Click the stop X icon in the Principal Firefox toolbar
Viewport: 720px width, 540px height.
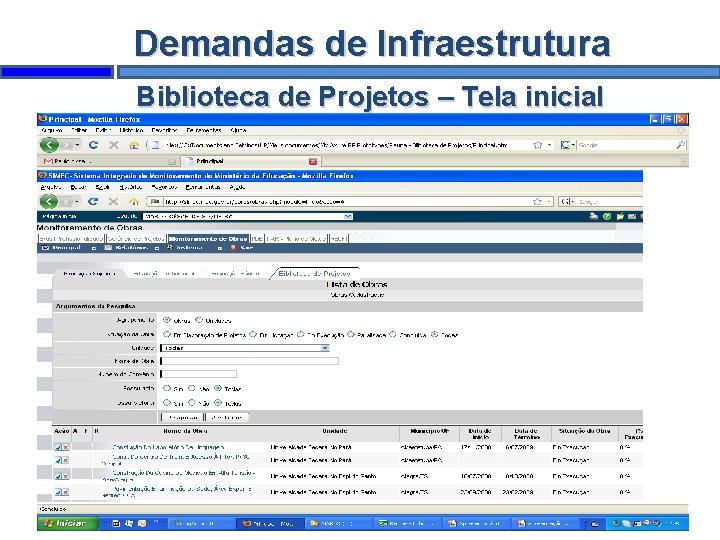(x=113, y=145)
